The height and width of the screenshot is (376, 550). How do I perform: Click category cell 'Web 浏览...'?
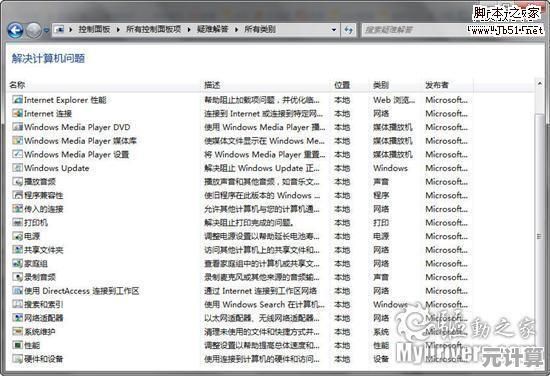click(394, 100)
